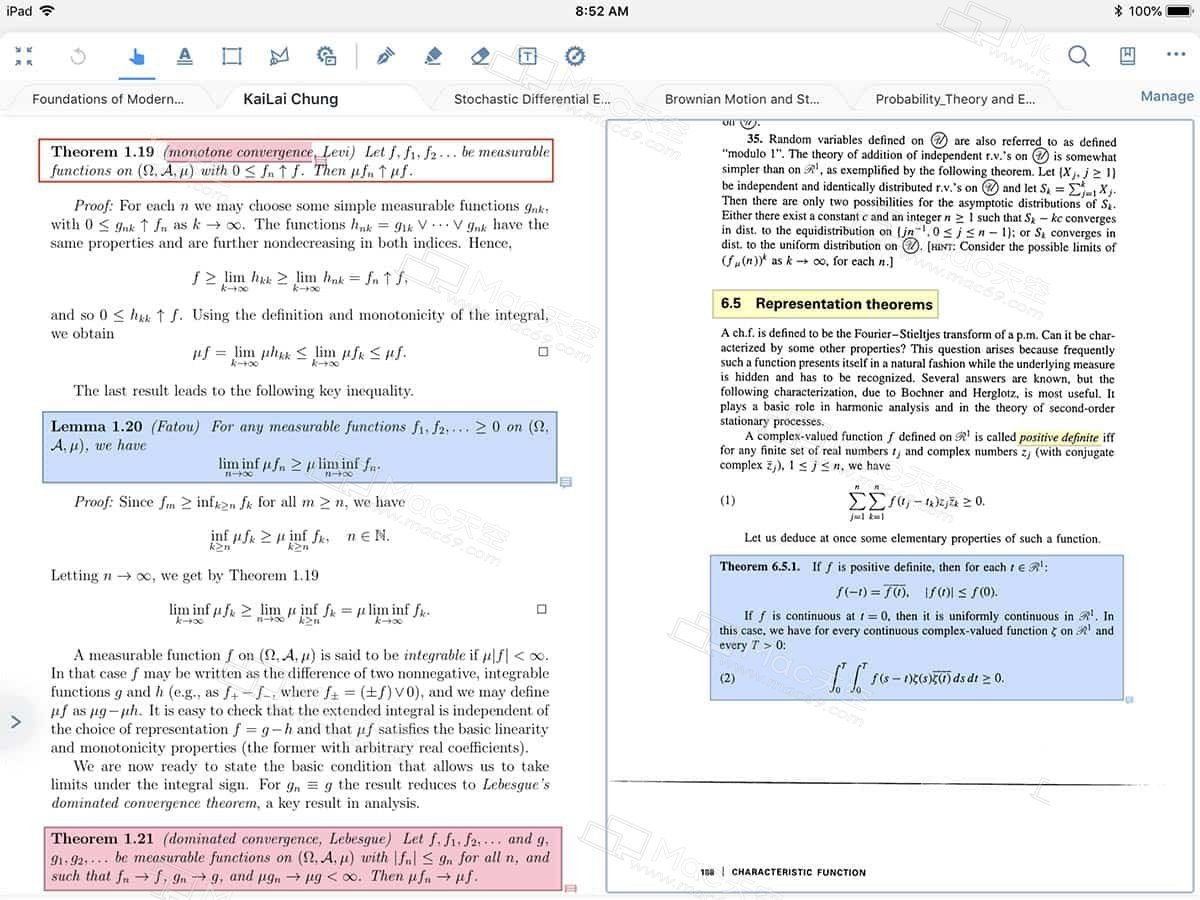Tap the Wi-Fi status icon
The image size is (1200, 900).
(x=48, y=11)
